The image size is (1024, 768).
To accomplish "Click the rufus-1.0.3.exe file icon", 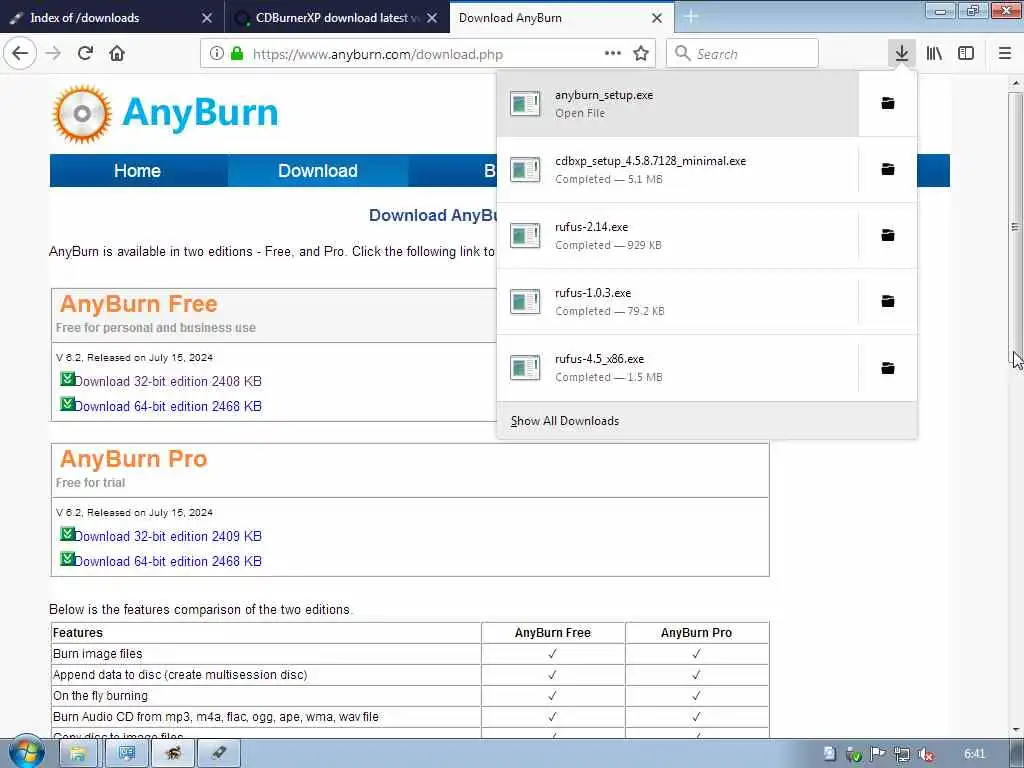I will coord(525,302).
